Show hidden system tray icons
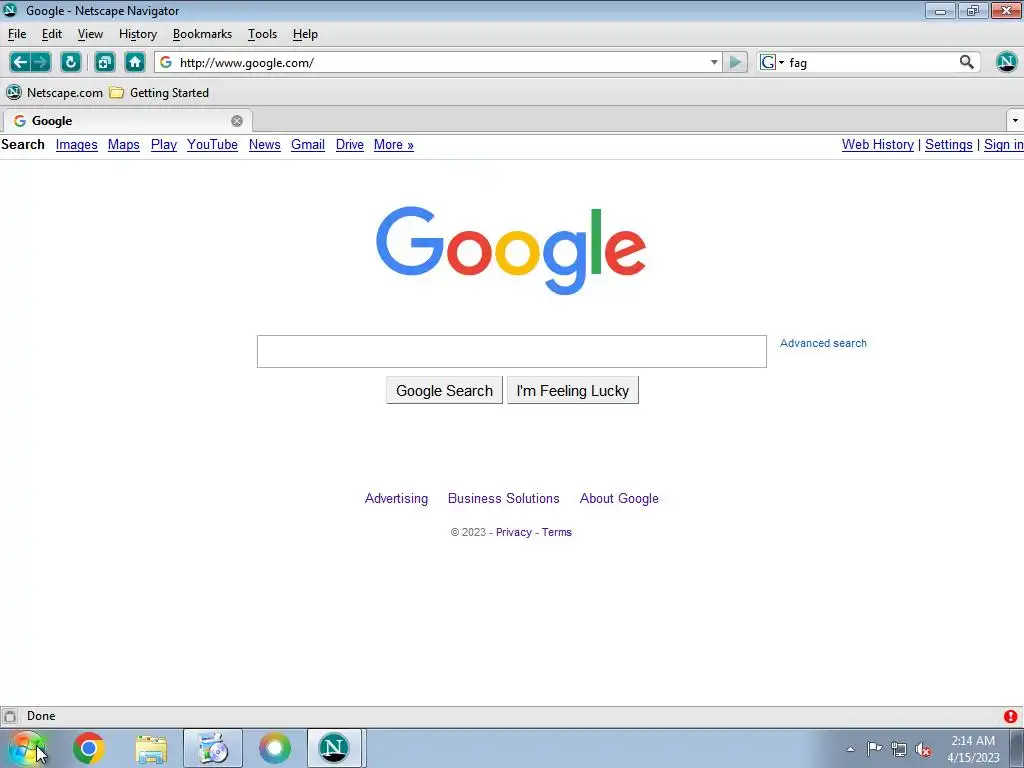 [850, 749]
